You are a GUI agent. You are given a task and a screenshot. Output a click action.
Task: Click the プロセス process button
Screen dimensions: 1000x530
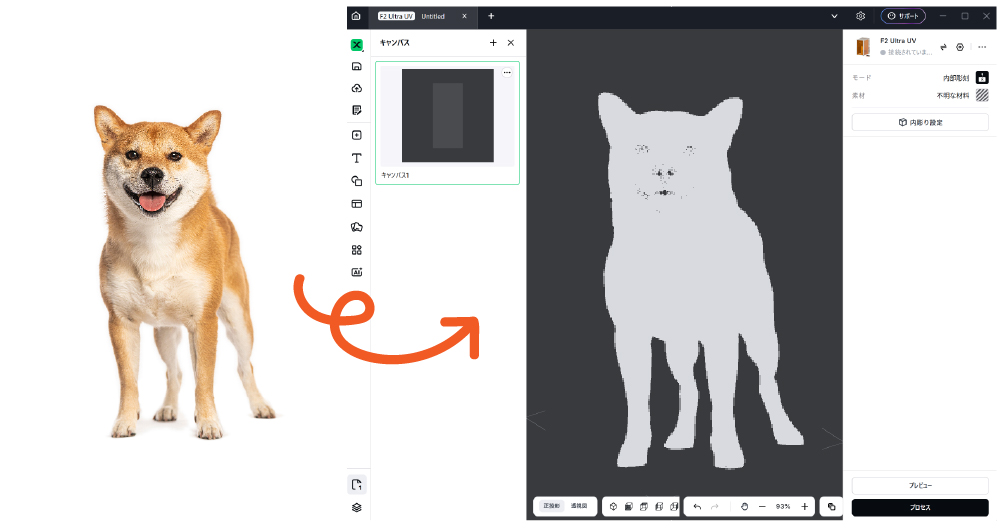(x=920, y=508)
